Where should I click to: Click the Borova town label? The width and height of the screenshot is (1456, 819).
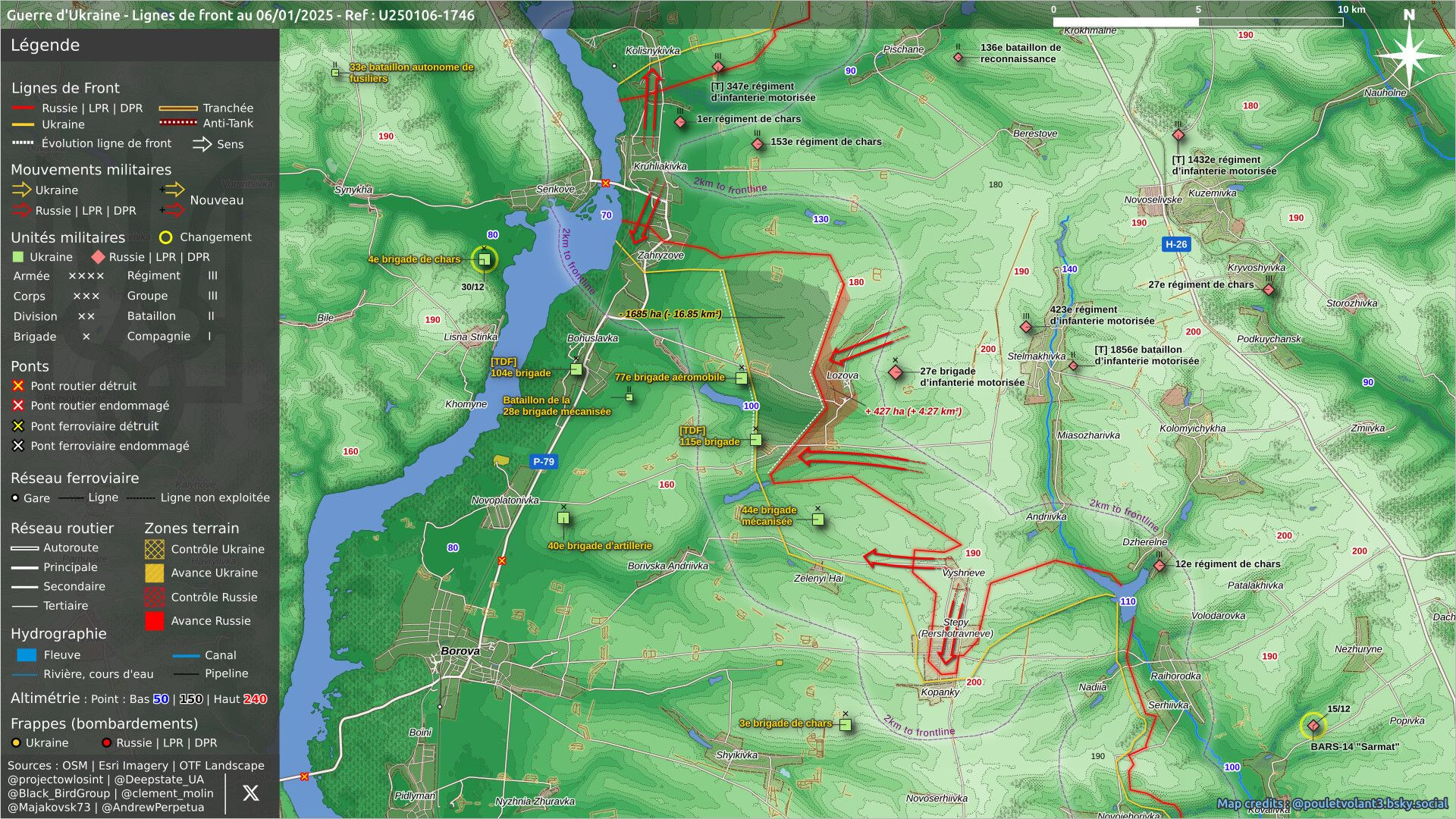click(460, 651)
